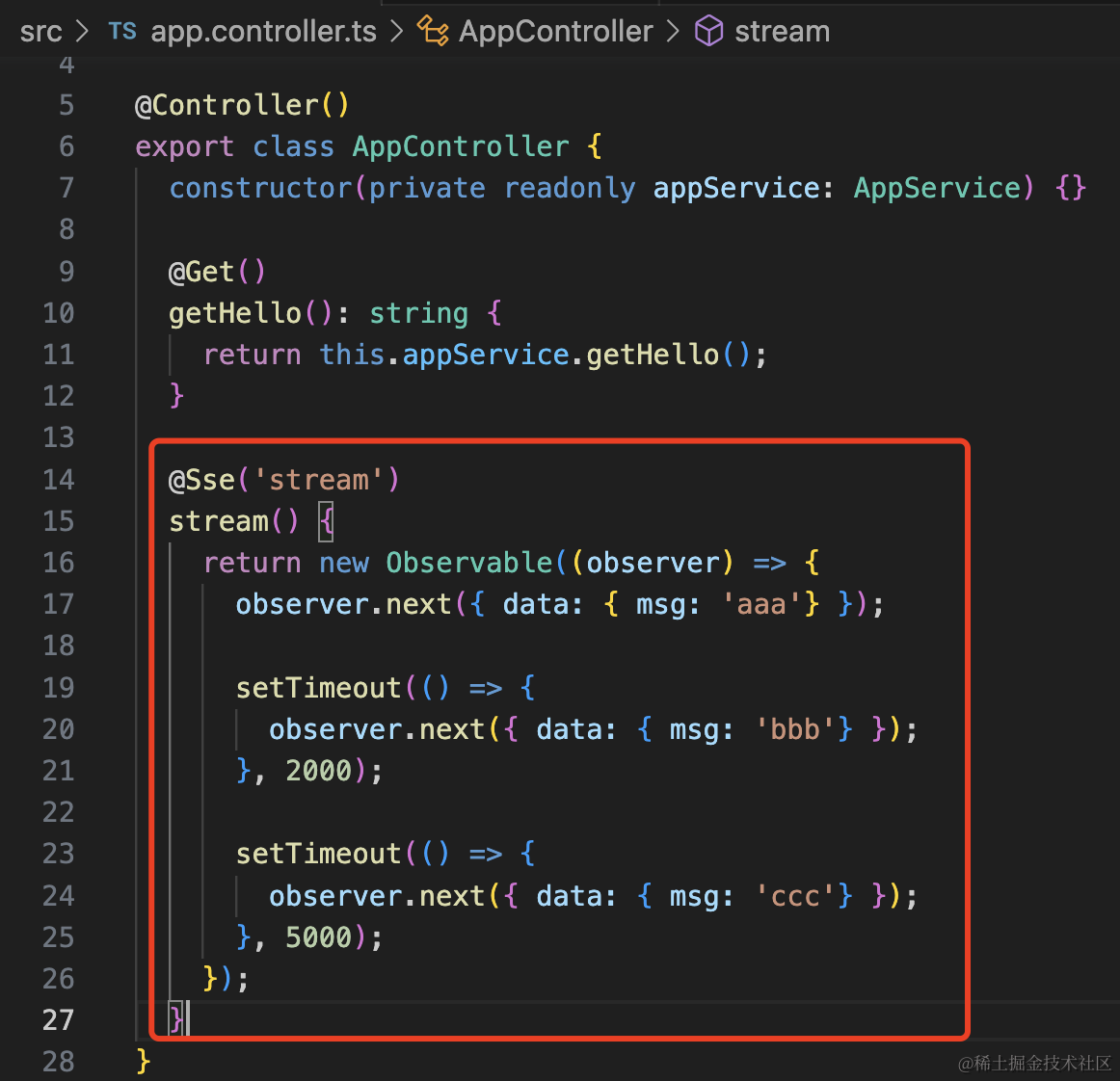
Task: Click the string return type on line 10
Action: 418,313
